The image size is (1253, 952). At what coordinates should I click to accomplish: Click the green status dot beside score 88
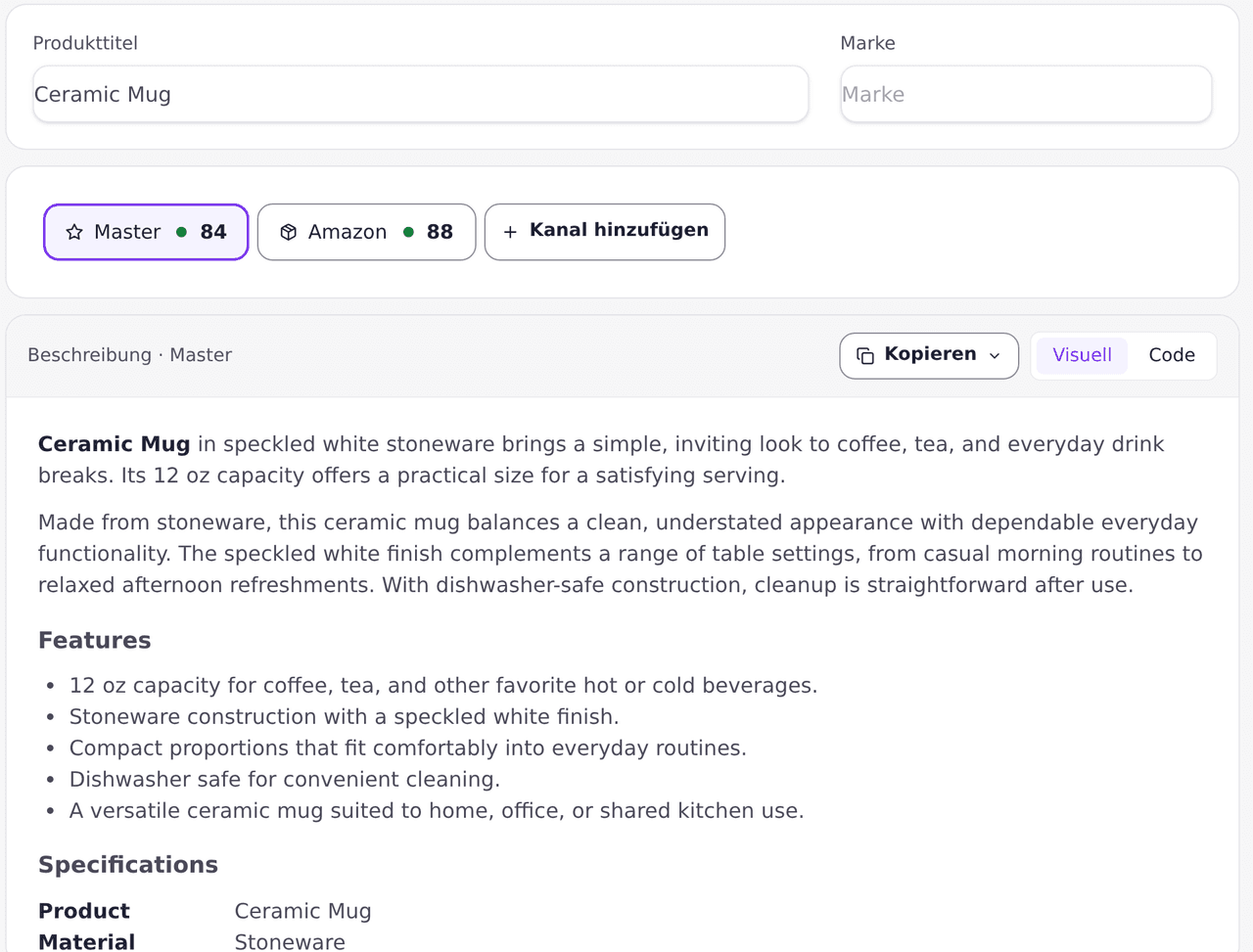[408, 232]
